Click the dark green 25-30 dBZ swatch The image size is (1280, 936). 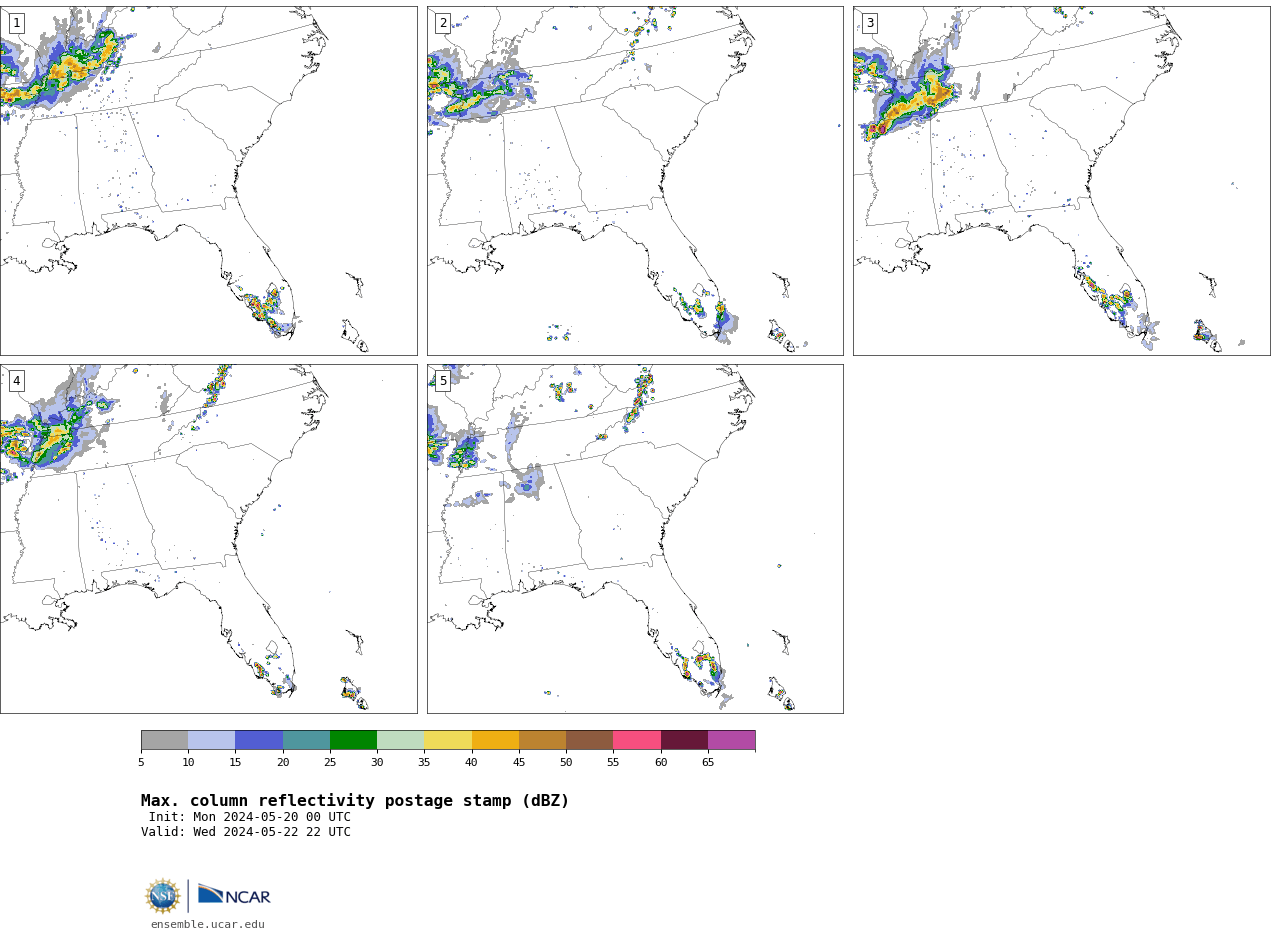pyautogui.click(x=353, y=740)
